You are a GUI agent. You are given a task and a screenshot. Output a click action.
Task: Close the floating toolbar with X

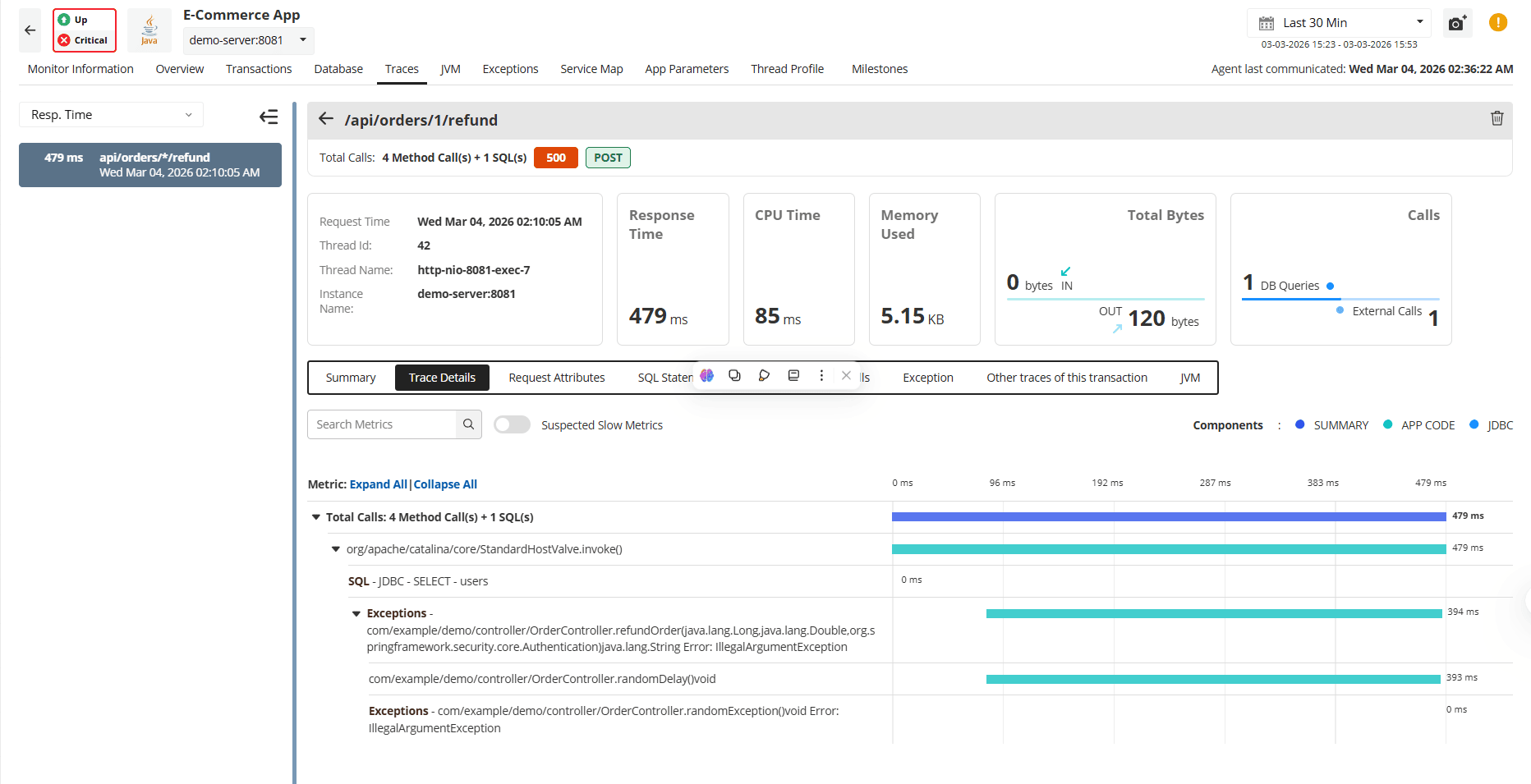846,375
